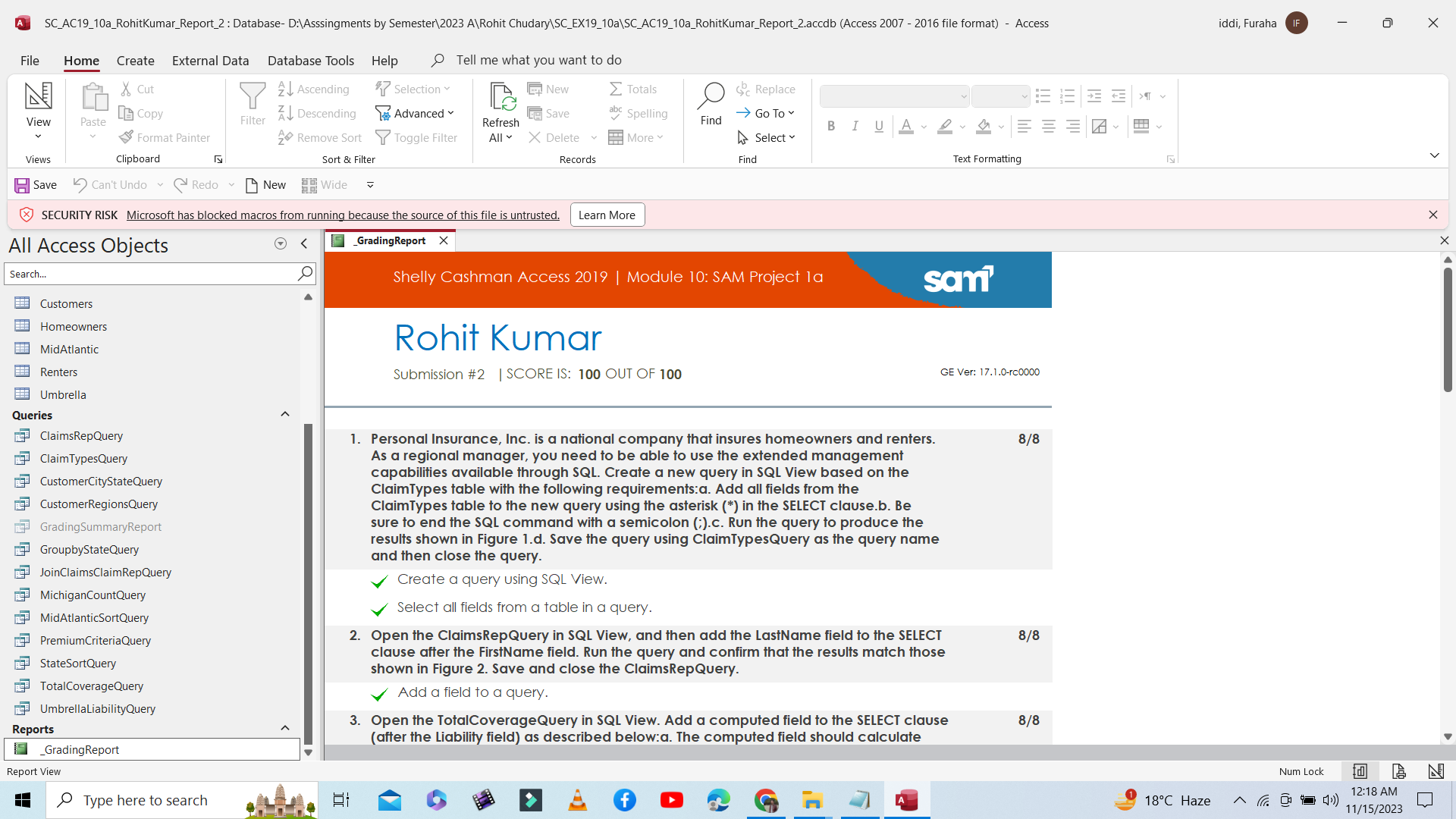Switch to the External Data tab
The height and width of the screenshot is (819, 1456).
point(211,61)
